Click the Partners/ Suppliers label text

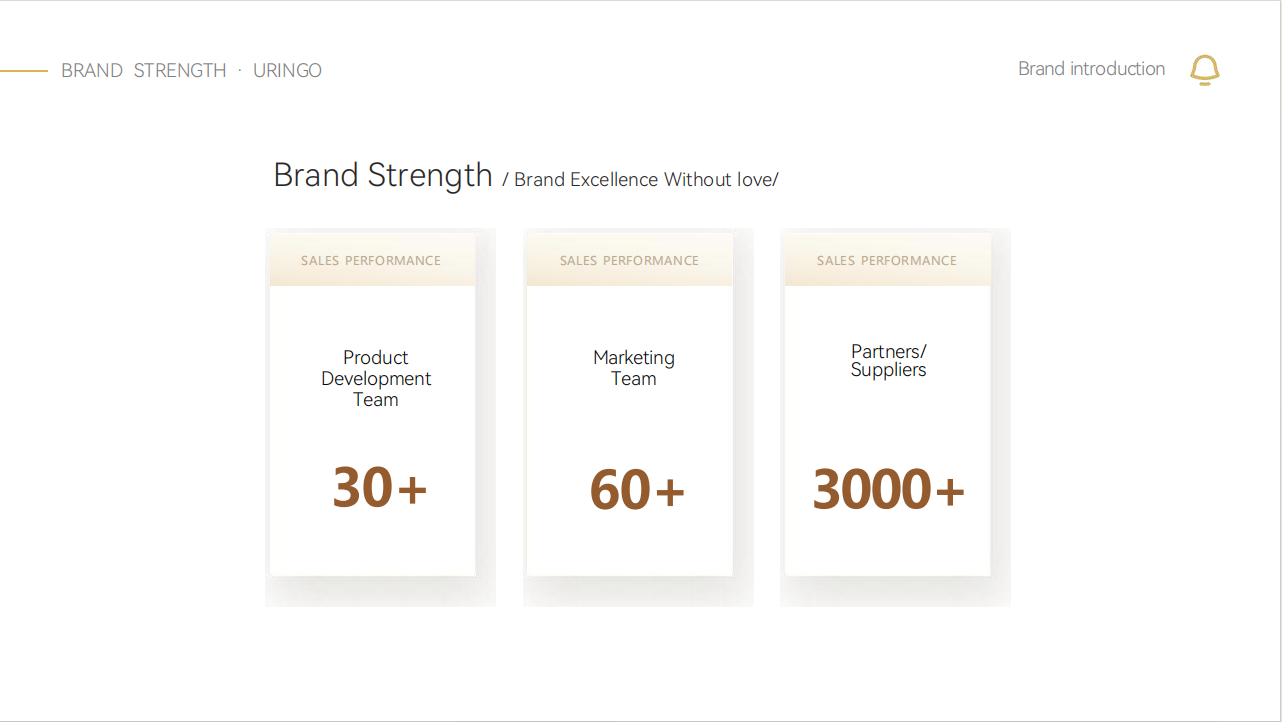[x=889, y=361]
